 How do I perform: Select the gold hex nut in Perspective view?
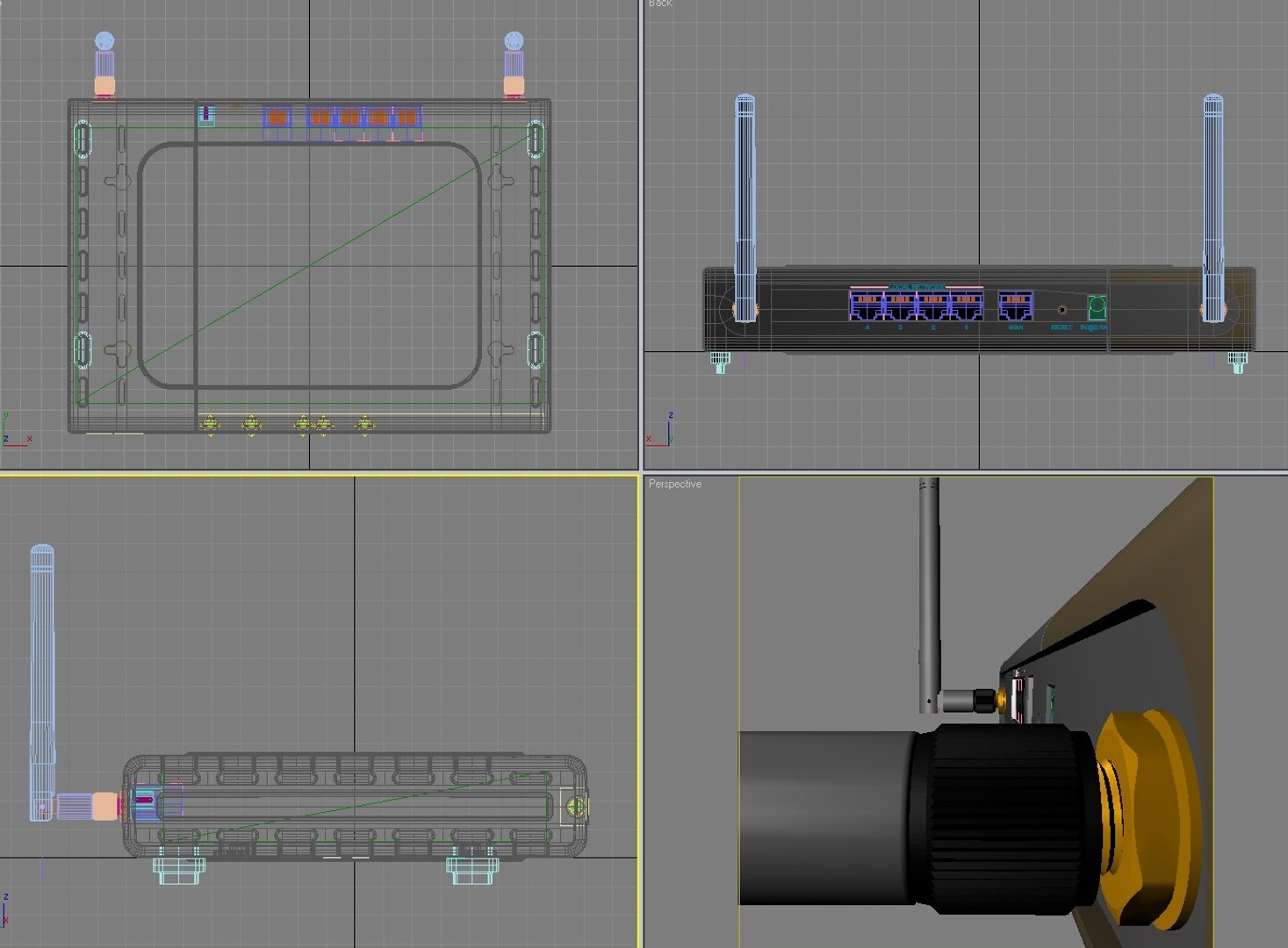[1150, 821]
